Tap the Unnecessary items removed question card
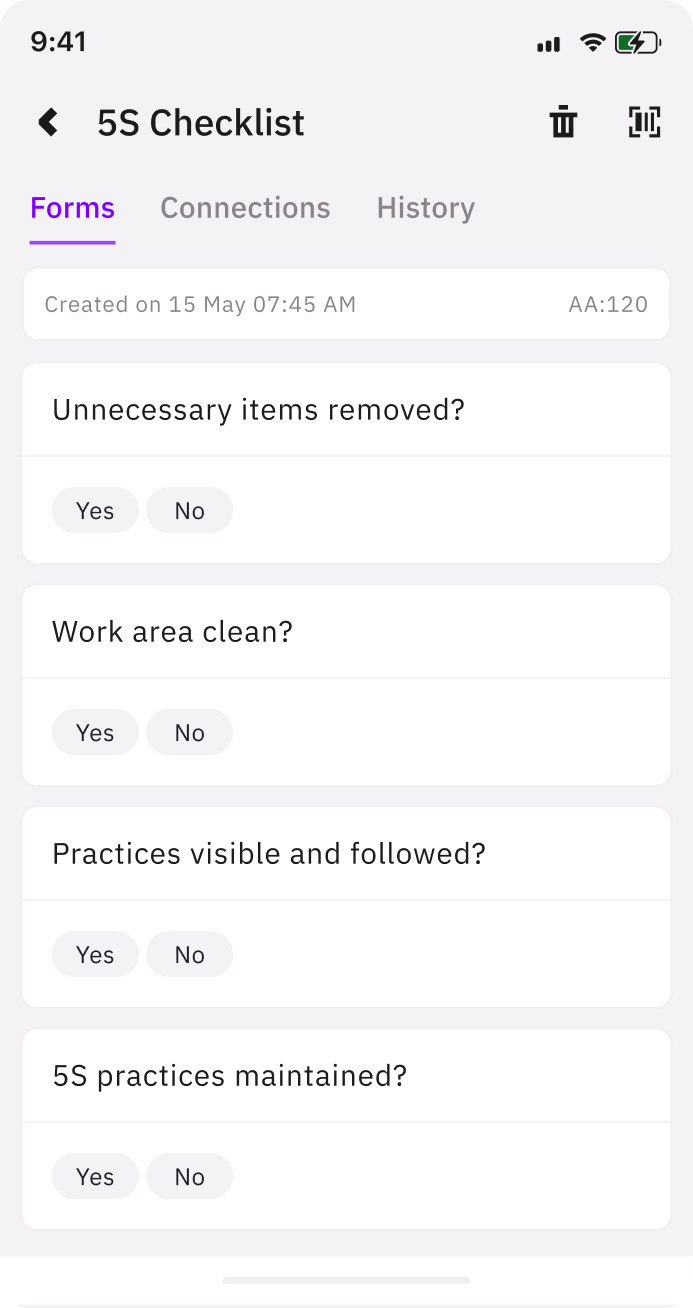693x1308 pixels. [x=346, y=409]
